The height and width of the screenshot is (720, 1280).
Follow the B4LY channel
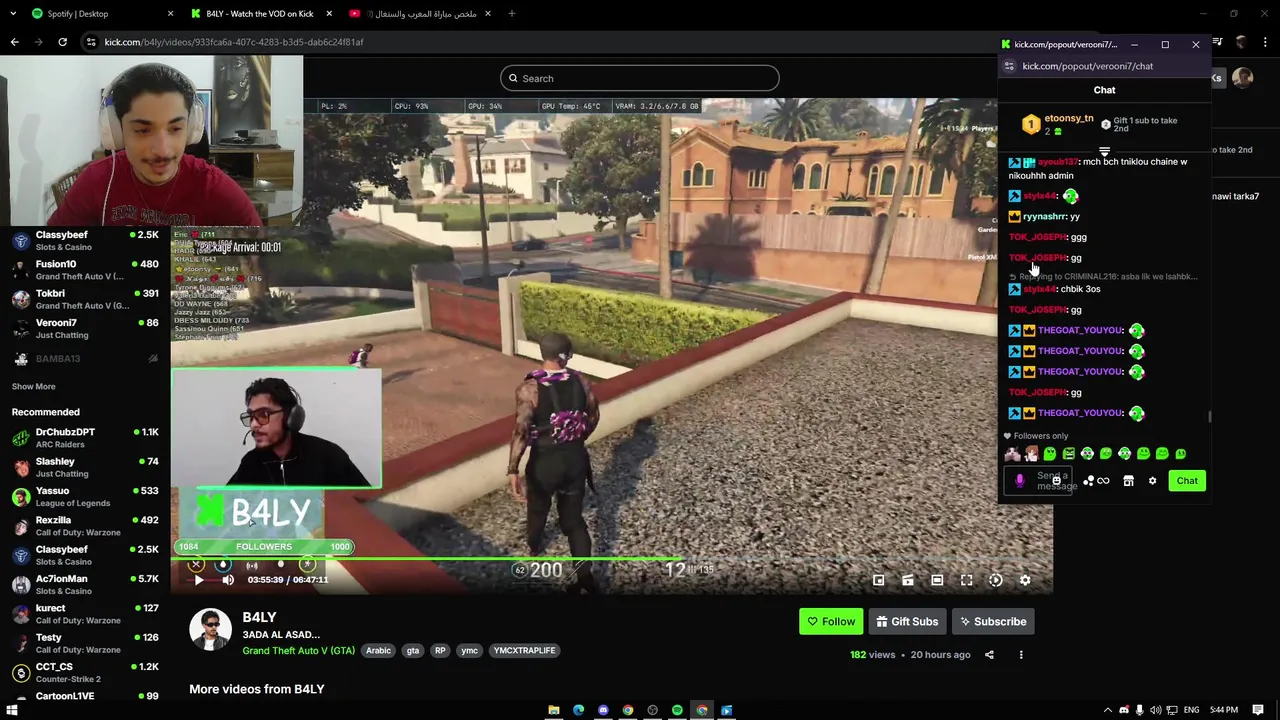coord(831,622)
